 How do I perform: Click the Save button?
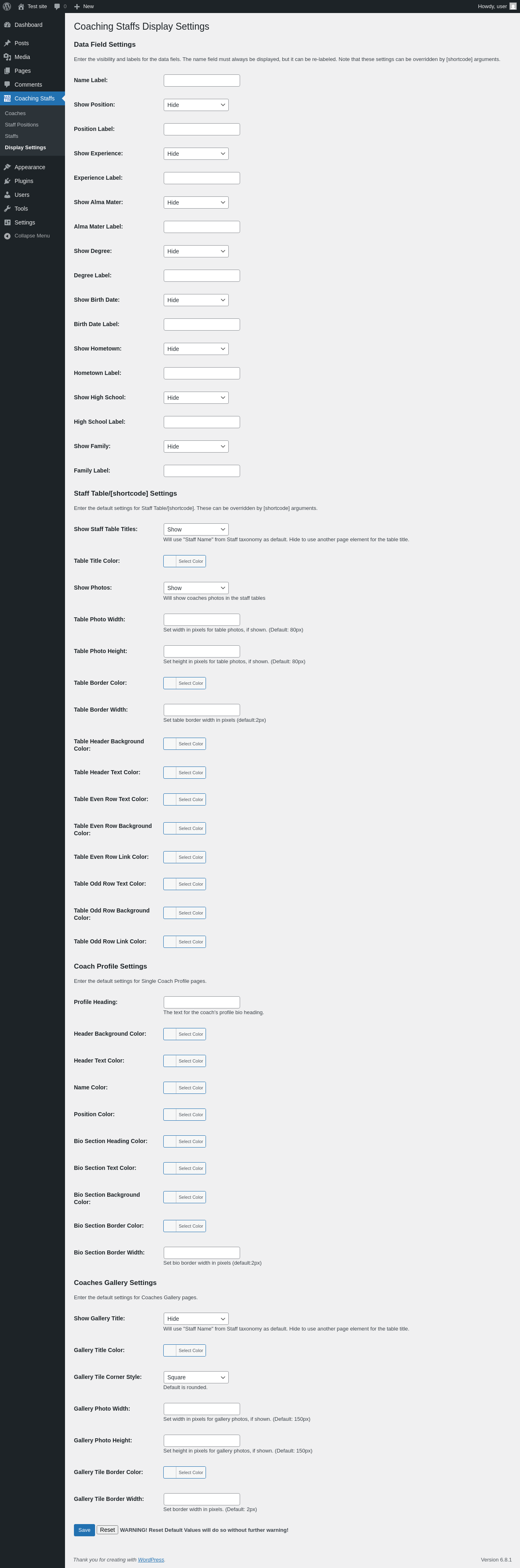(84, 1530)
